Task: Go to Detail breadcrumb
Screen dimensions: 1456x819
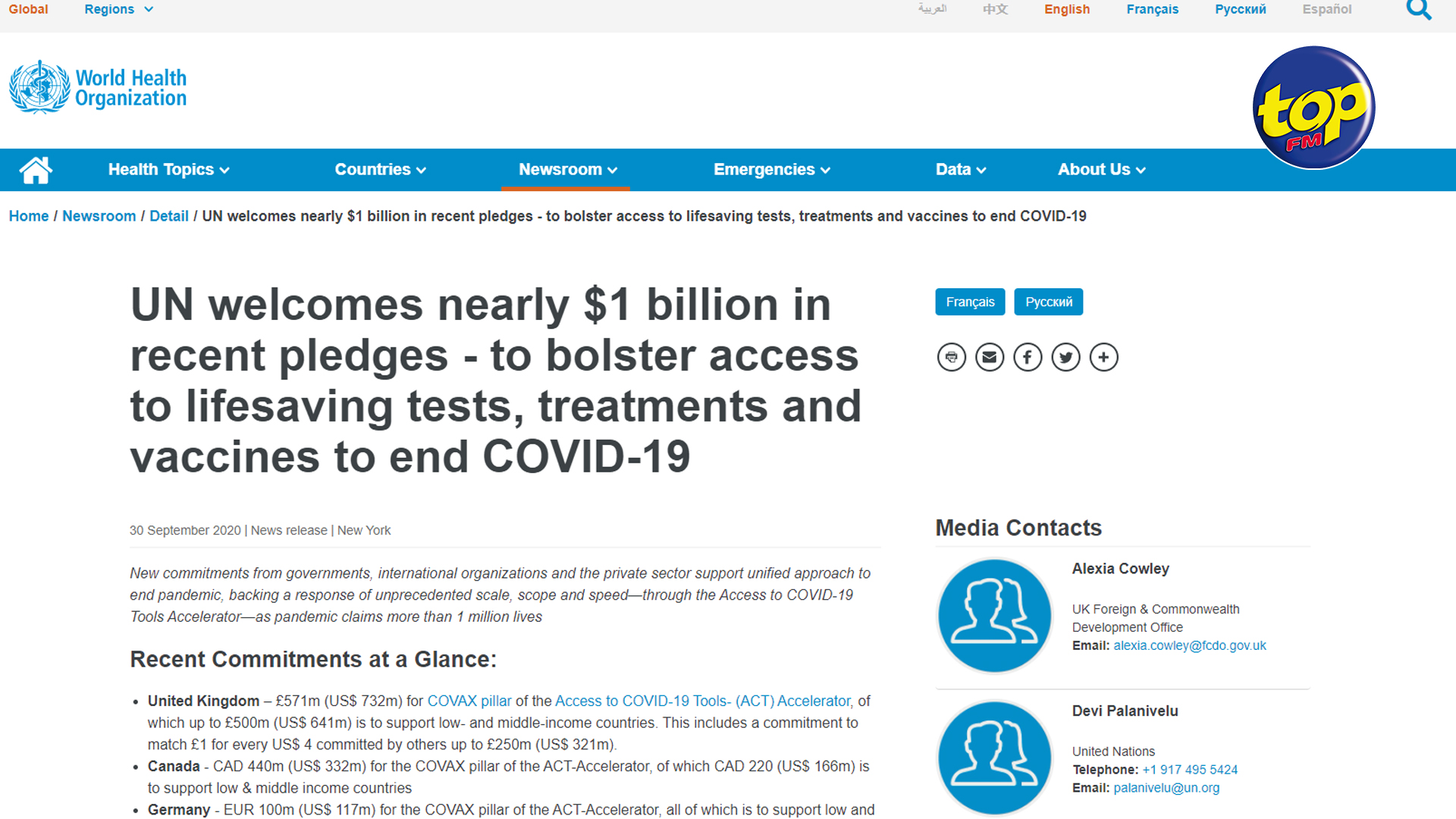Action: [x=169, y=216]
